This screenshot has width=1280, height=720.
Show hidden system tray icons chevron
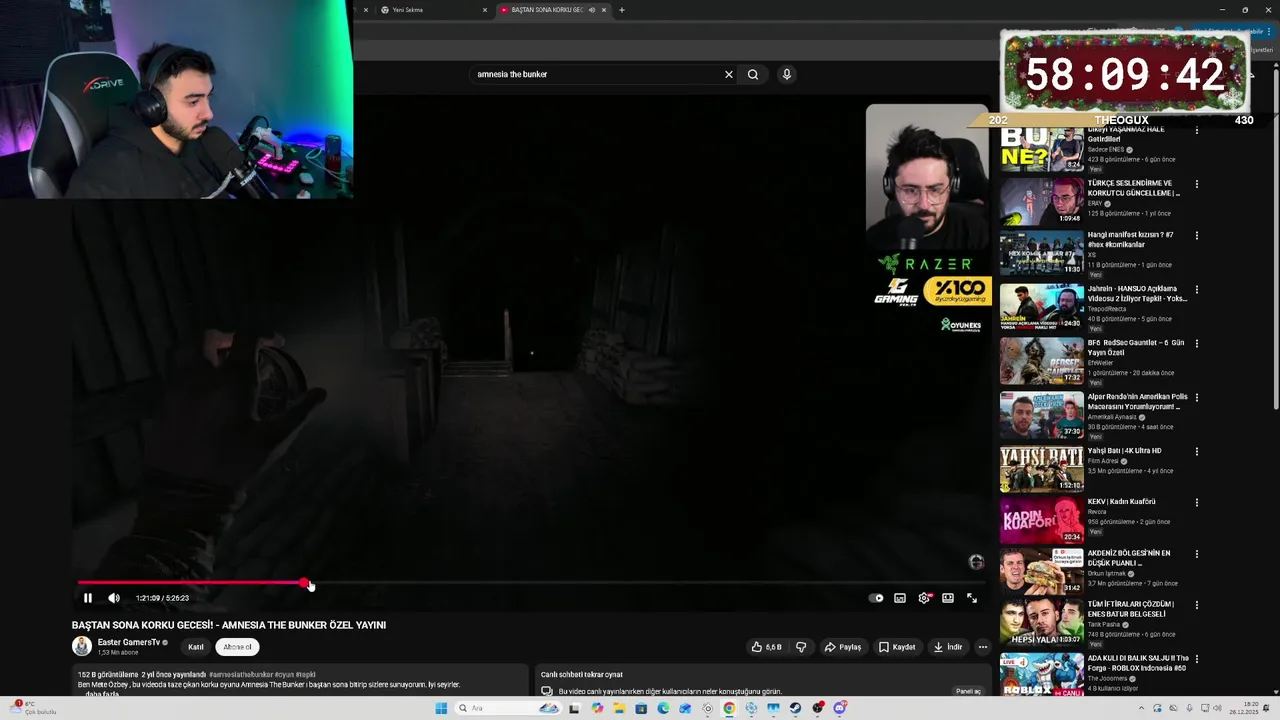[1142, 708]
